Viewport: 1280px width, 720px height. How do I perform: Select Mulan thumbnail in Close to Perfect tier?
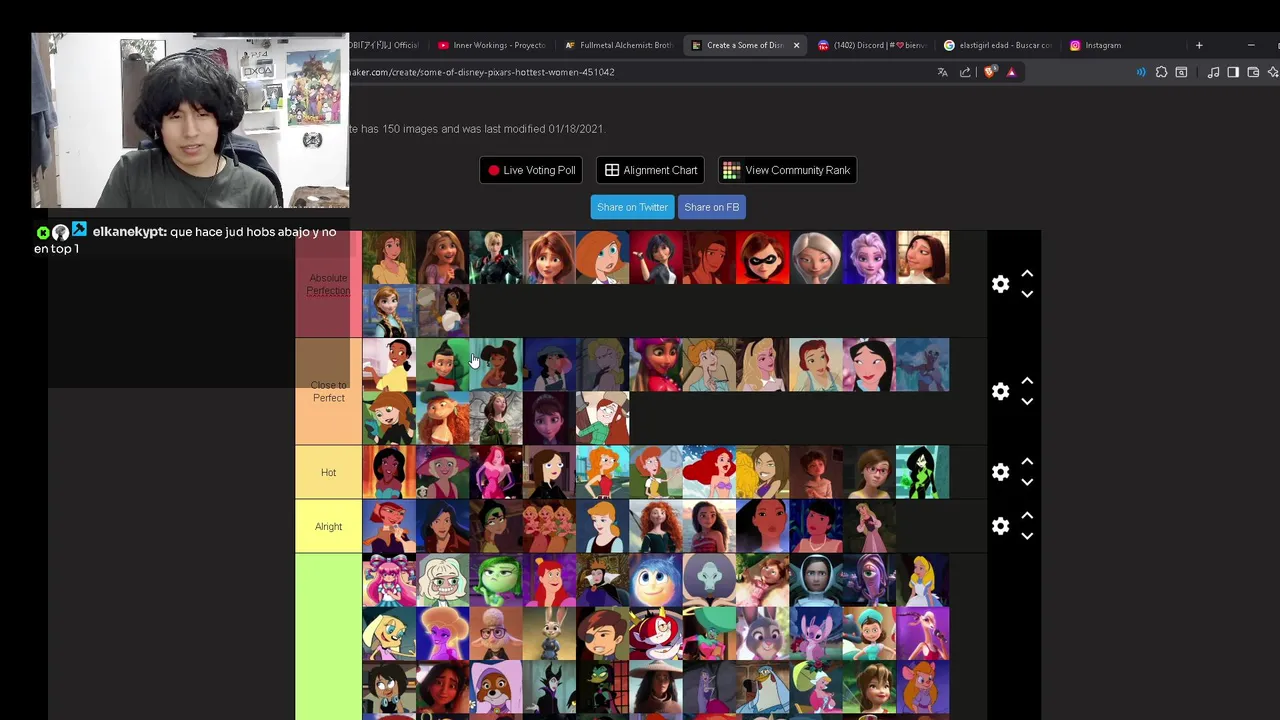[x=869, y=364]
